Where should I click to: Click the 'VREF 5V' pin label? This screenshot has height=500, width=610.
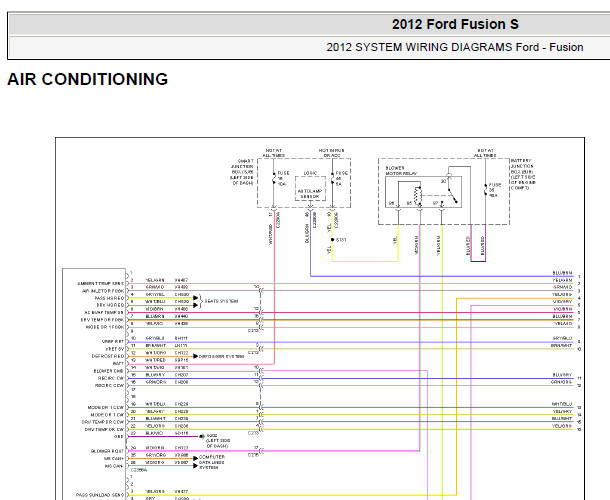pos(114,349)
